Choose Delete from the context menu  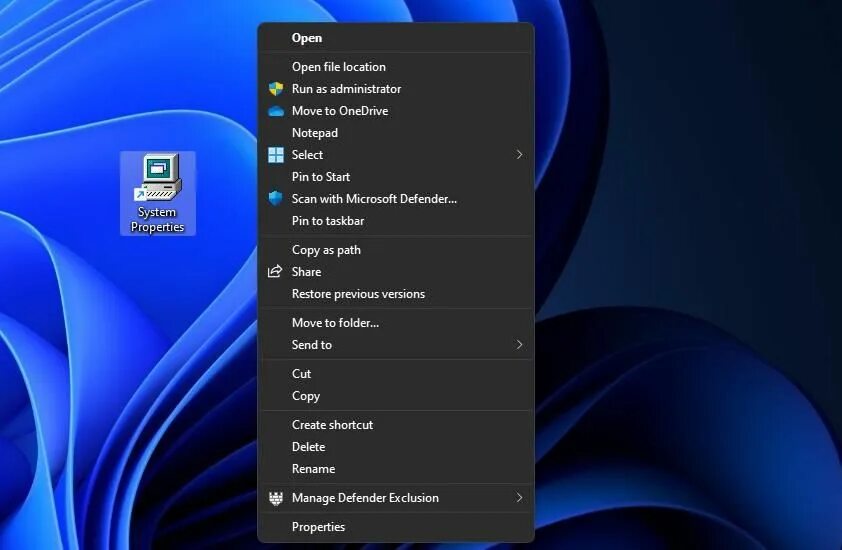coord(396,447)
